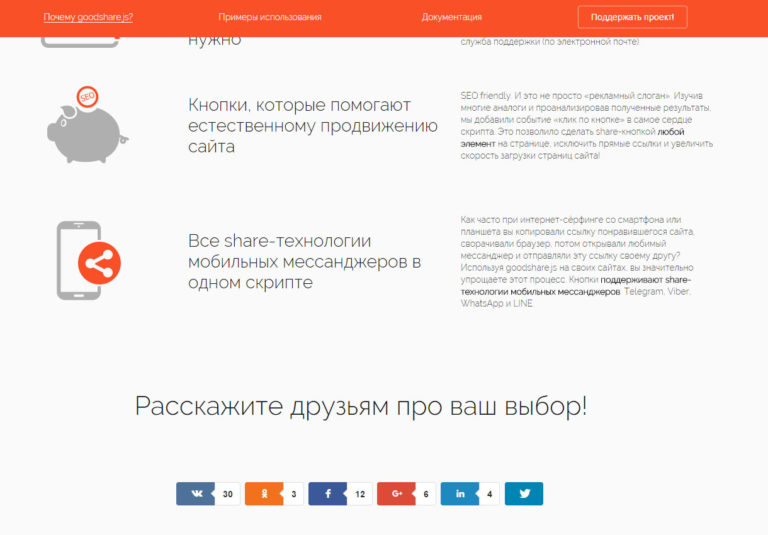
Task: Click the Facebook share counter showing 12
Action: click(359, 494)
